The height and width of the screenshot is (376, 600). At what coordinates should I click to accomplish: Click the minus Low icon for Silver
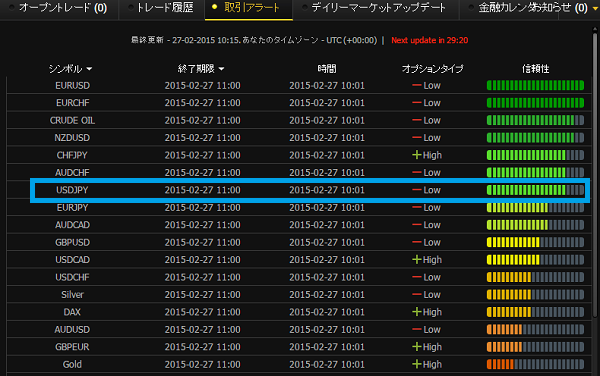point(417,294)
